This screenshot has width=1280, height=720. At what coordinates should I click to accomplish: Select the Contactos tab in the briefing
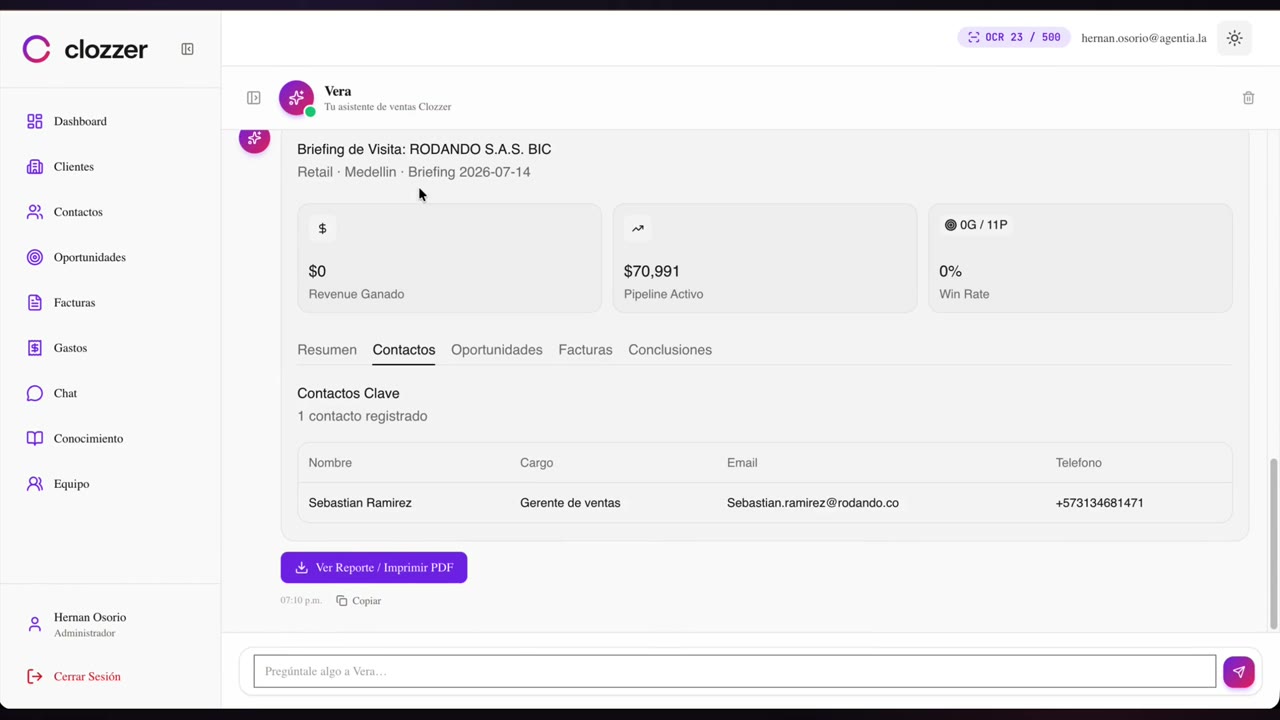pyautogui.click(x=404, y=350)
